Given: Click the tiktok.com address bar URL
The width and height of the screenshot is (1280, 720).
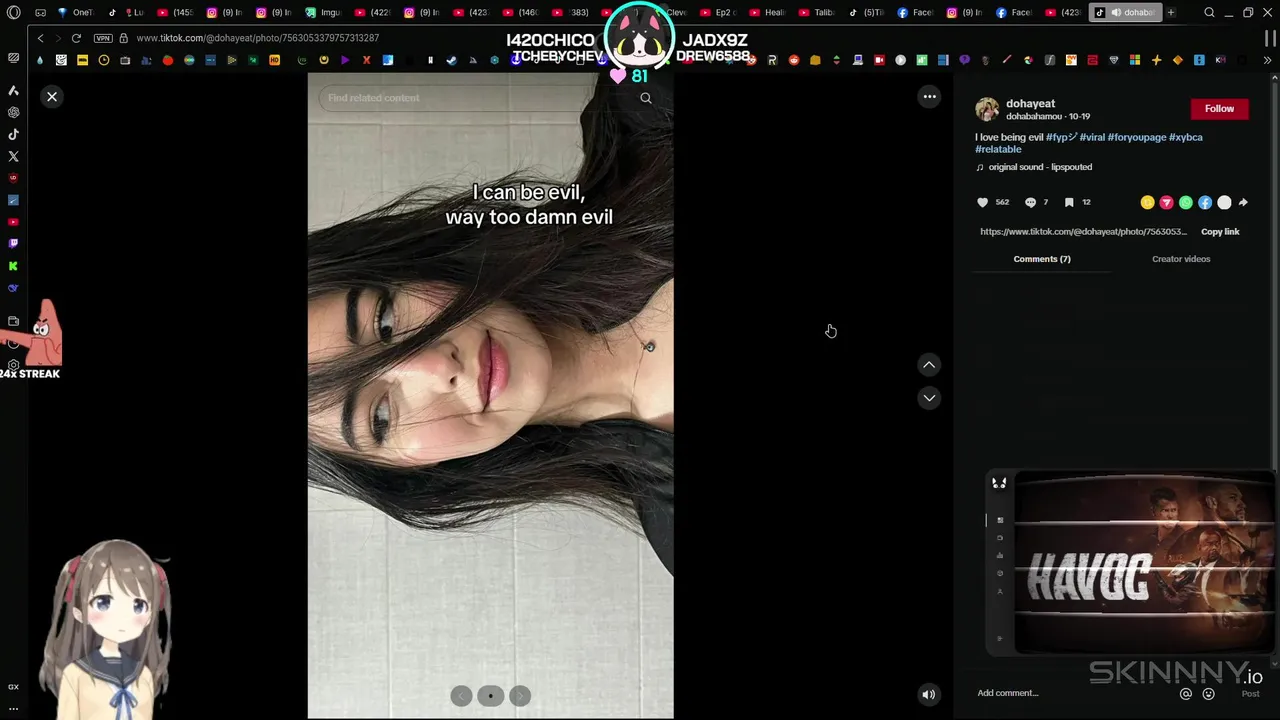Looking at the screenshot, I should (257, 38).
